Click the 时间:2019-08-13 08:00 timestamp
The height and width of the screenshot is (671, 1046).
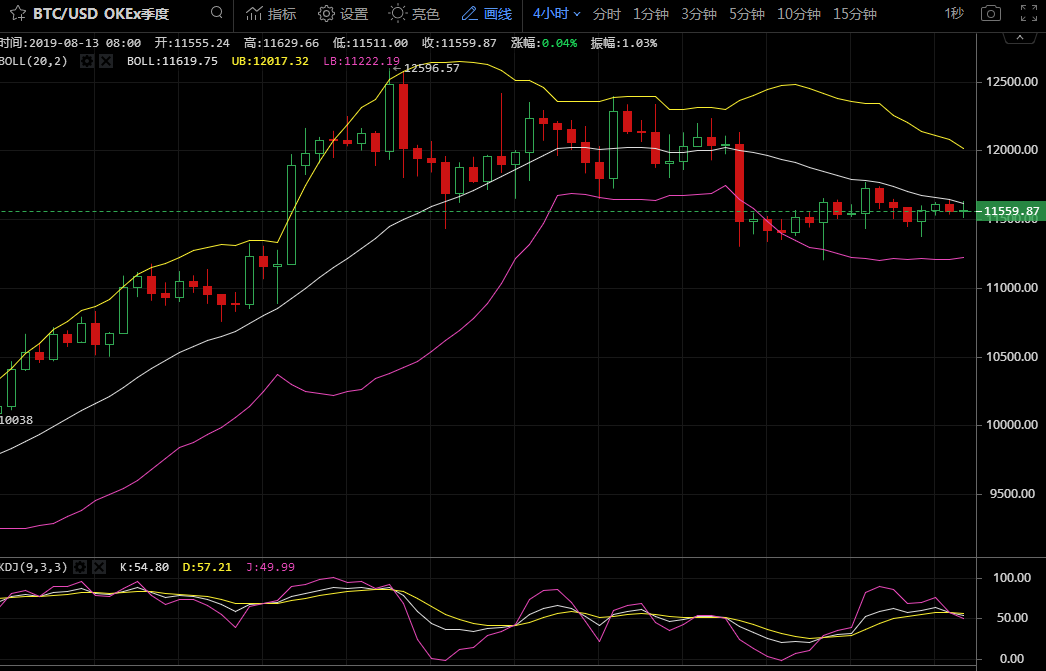(x=70, y=43)
